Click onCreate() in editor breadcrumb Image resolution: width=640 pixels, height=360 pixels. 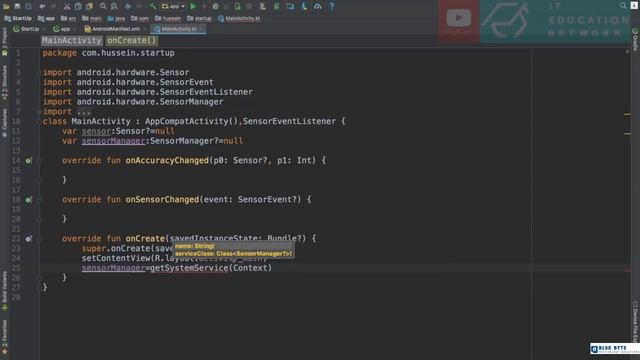131,40
